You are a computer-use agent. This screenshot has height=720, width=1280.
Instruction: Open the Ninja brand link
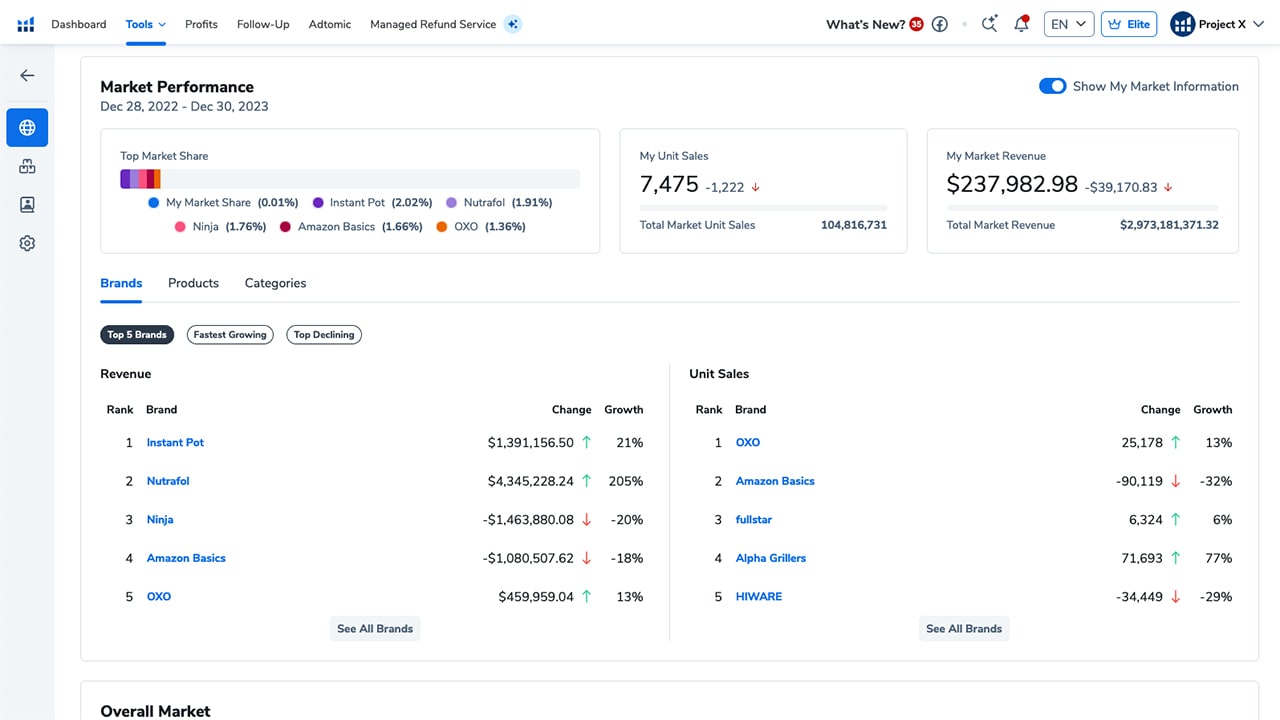point(160,520)
